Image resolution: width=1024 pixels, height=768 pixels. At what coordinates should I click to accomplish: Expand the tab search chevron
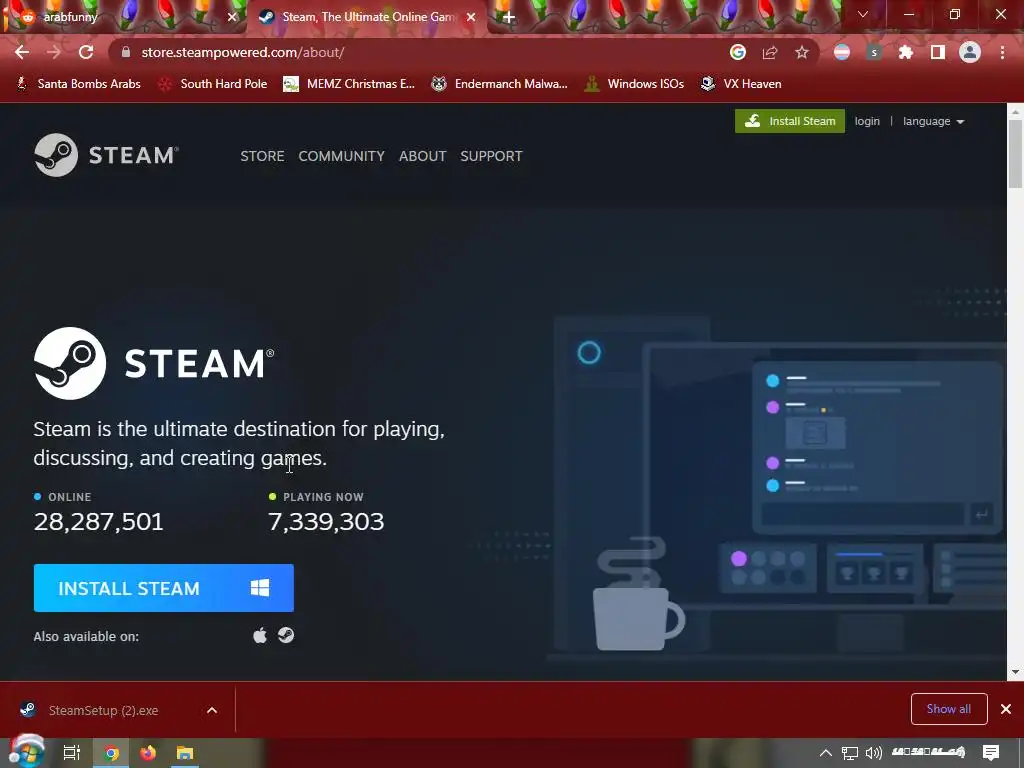pyautogui.click(x=863, y=14)
